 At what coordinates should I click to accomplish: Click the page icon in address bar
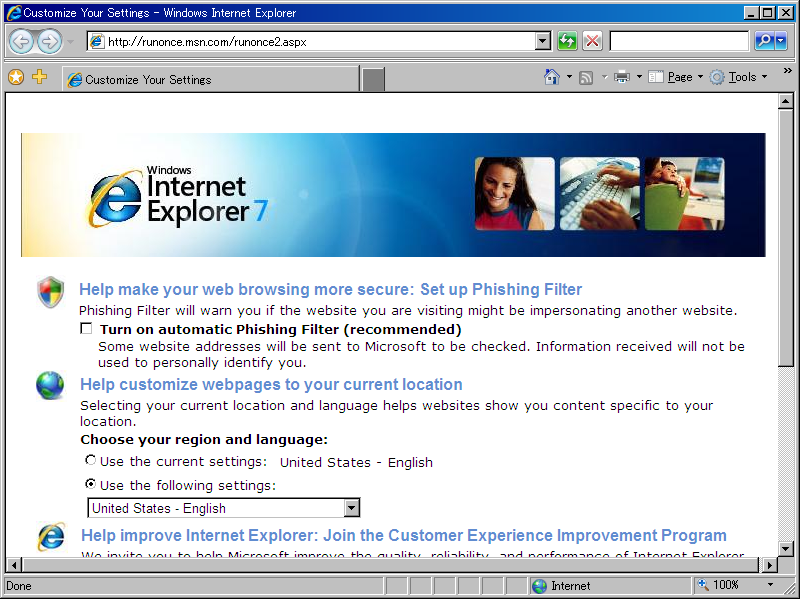point(96,41)
